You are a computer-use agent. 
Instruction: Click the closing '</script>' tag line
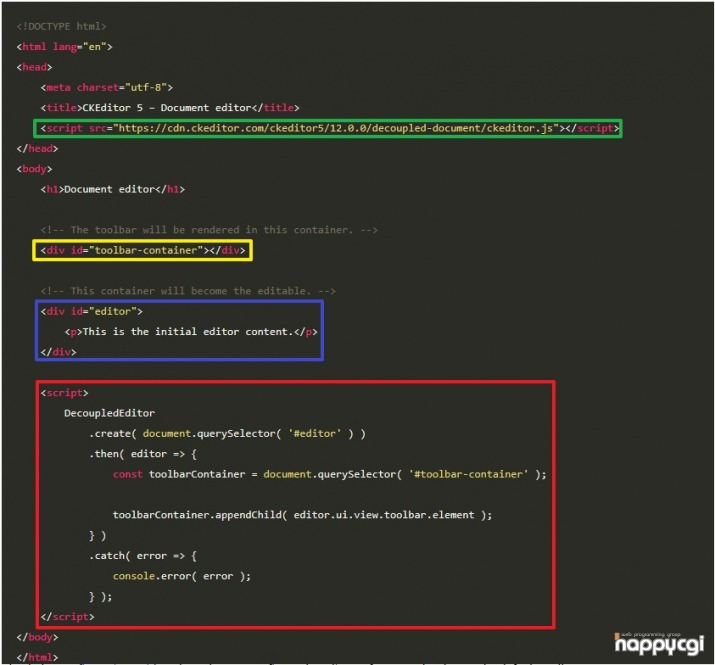click(67, 617)
